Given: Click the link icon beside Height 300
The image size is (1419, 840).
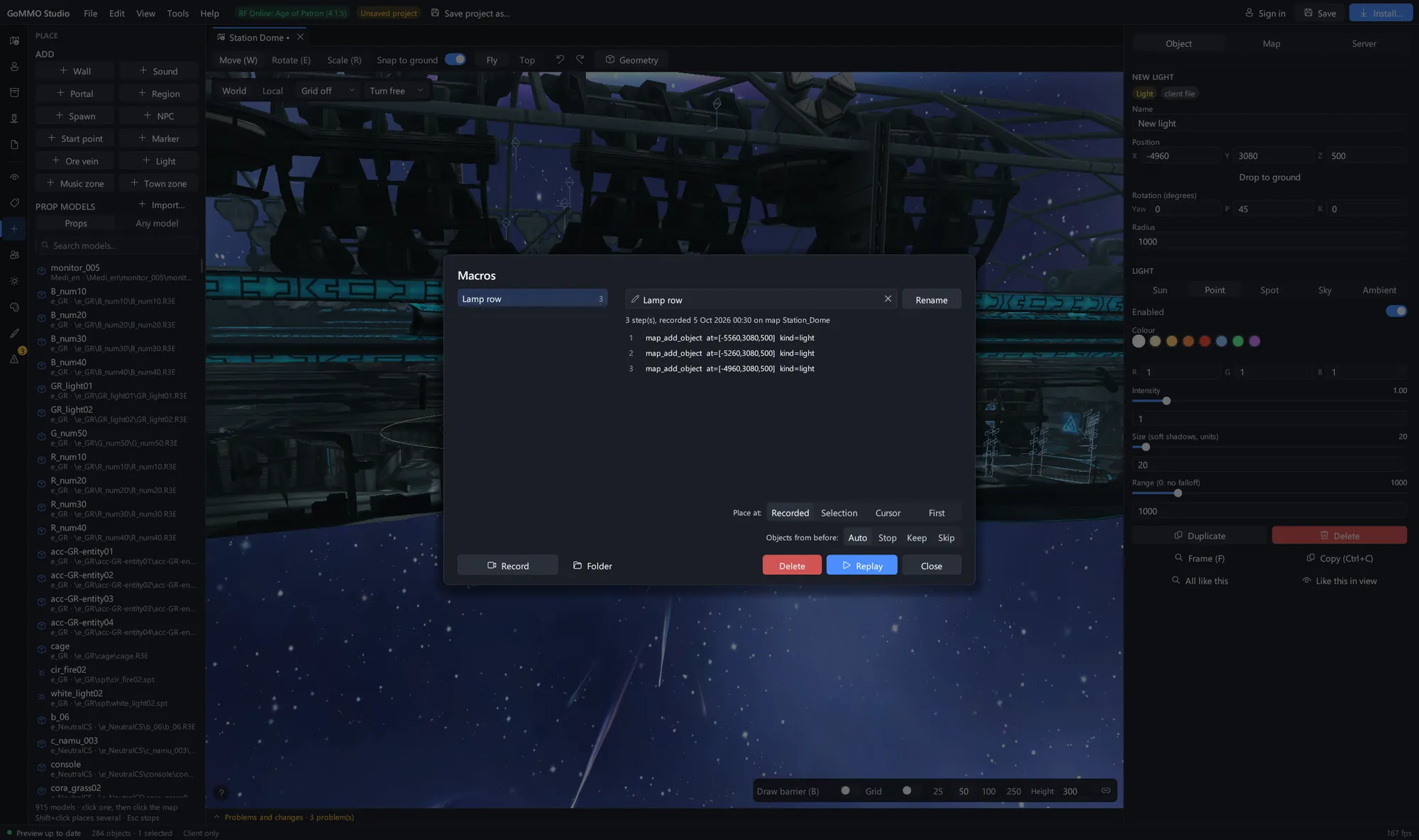Looking at the screenshot, I should (1105, 790).
